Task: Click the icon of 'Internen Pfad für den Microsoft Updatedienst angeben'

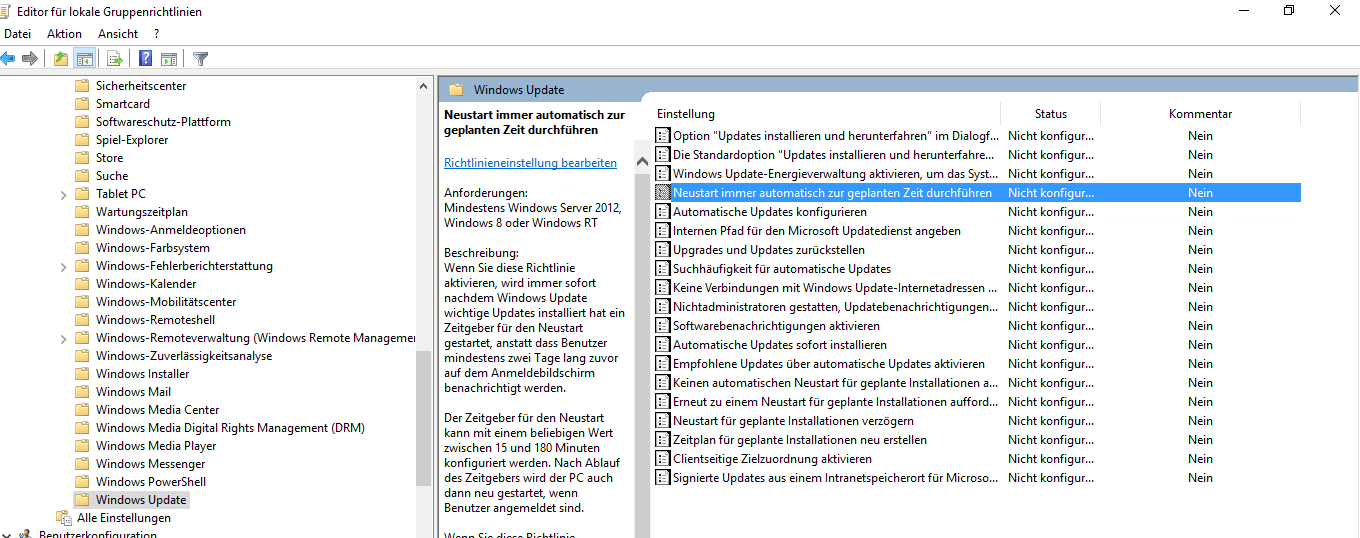Action: pos(662,231)
